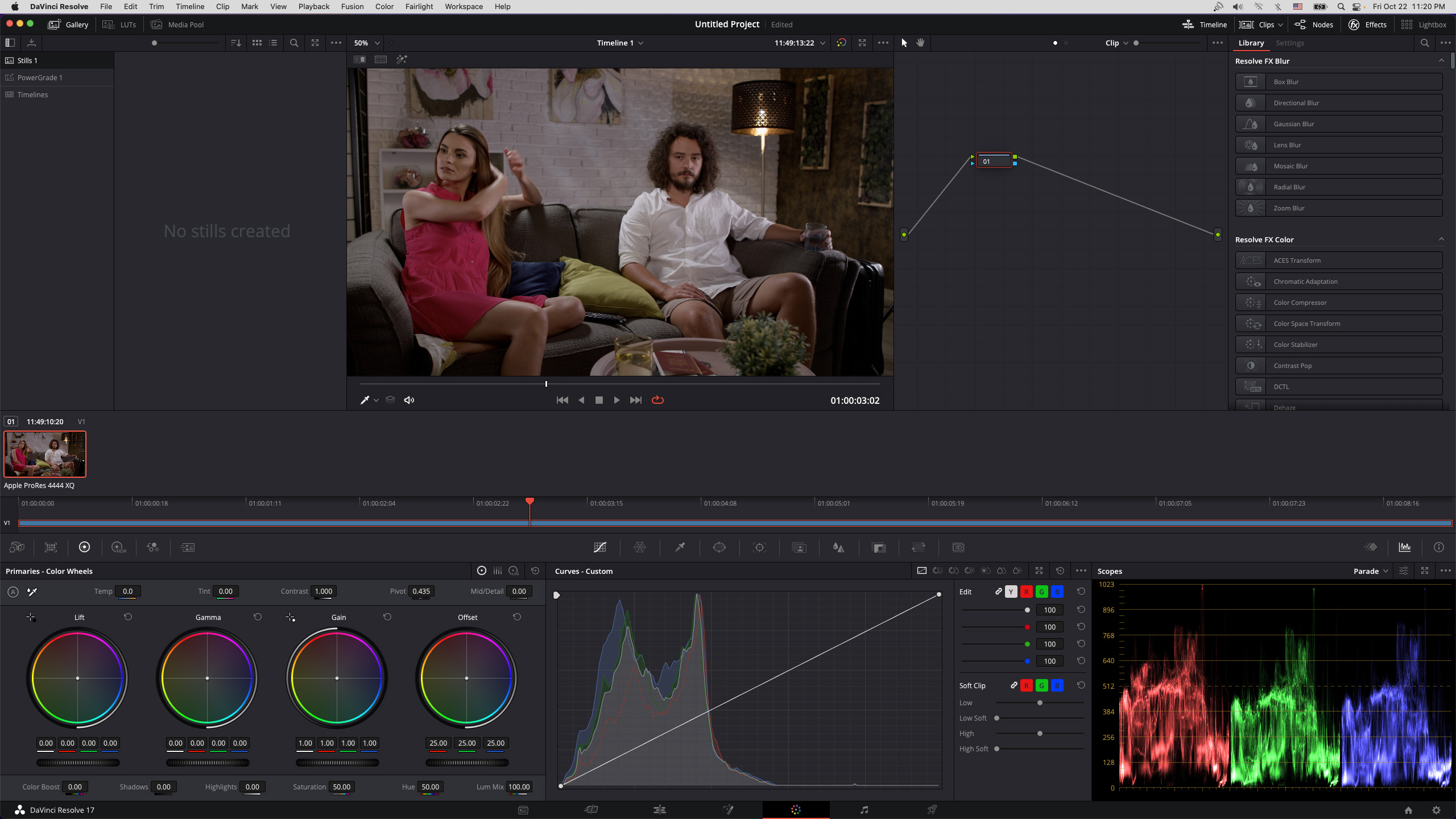1456x819 pixels.
Task: Switch to Primaries Bars mode
Action: tap(498, 570)
